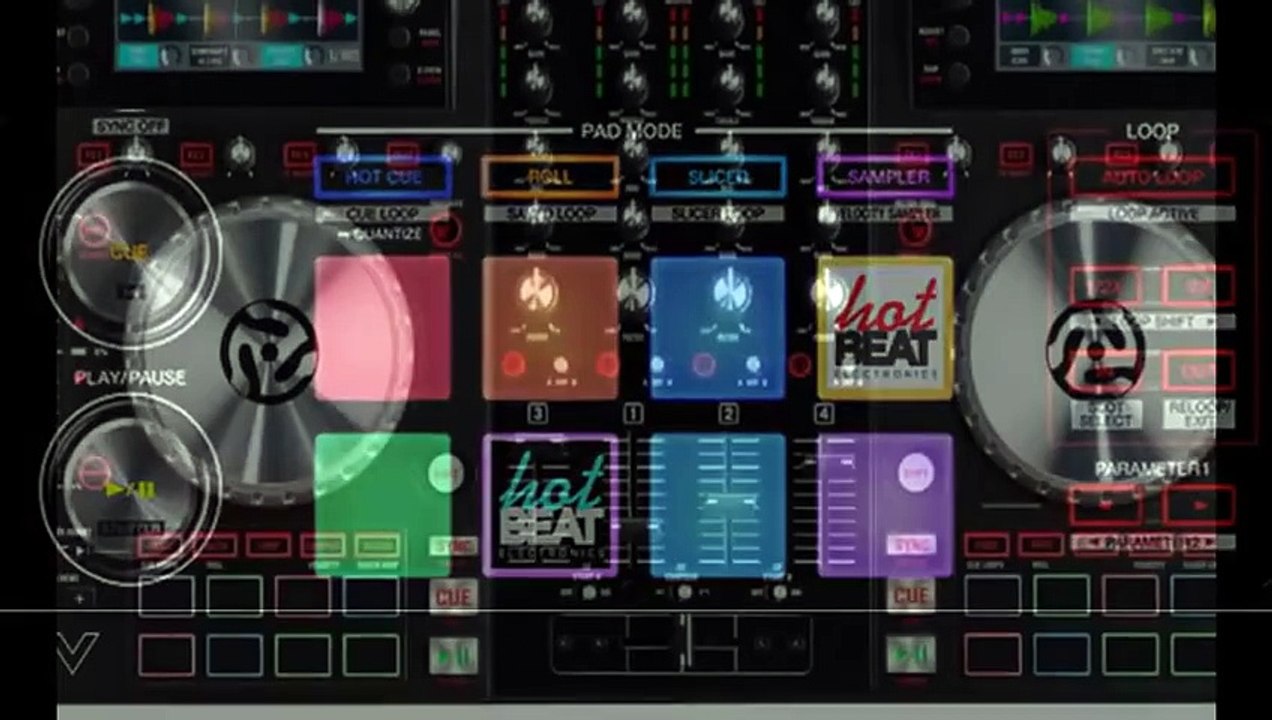Click the circled CUE button

(130, 252)
